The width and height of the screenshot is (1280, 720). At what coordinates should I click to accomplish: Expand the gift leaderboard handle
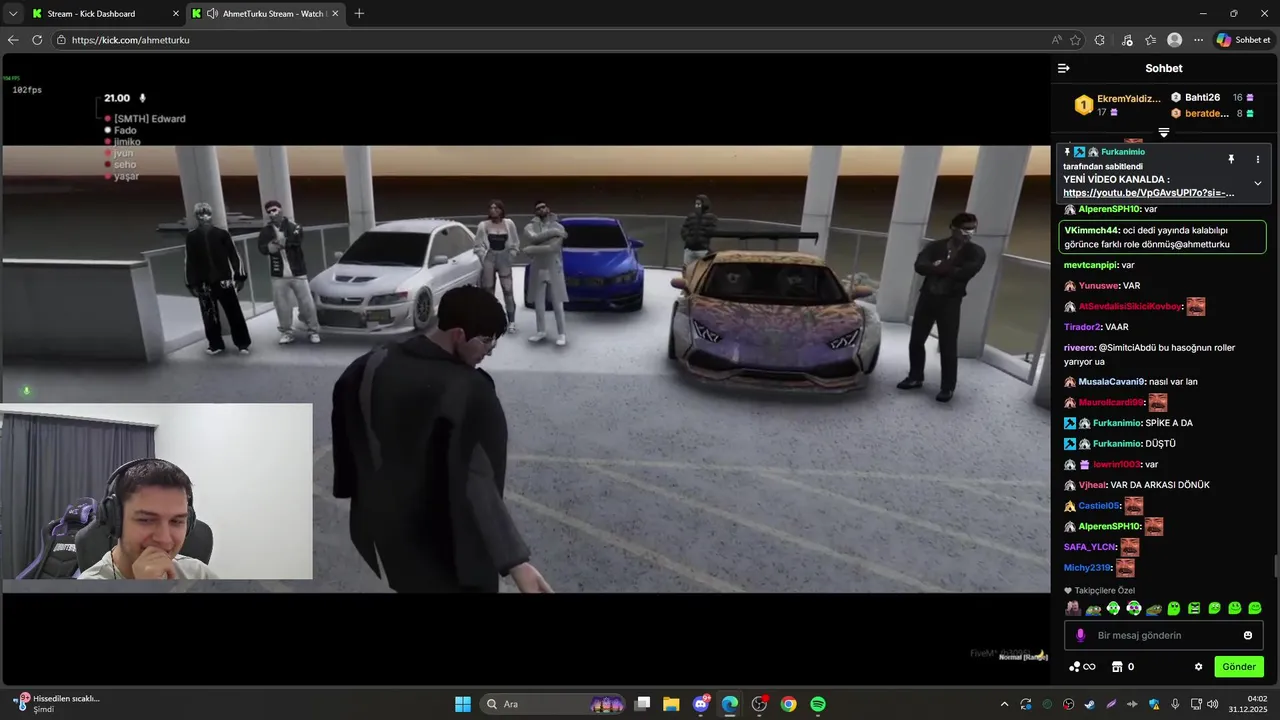(x=1164, y=132)
